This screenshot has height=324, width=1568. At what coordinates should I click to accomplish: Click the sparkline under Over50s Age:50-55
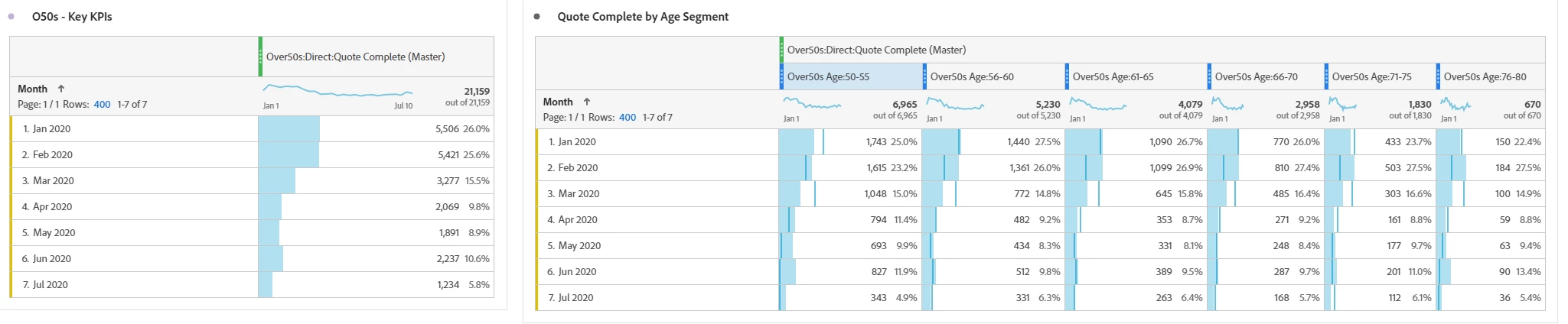click(x=812, y=104)
